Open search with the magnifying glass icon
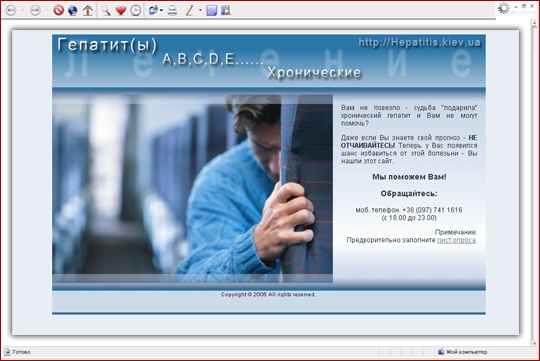The height and width of the screenshot is (361, 540). point(105,10)
